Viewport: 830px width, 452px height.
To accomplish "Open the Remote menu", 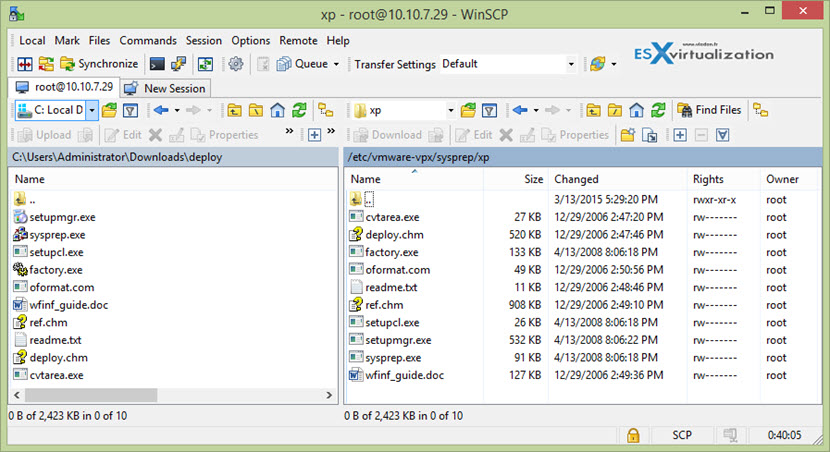I will [298, 41].
